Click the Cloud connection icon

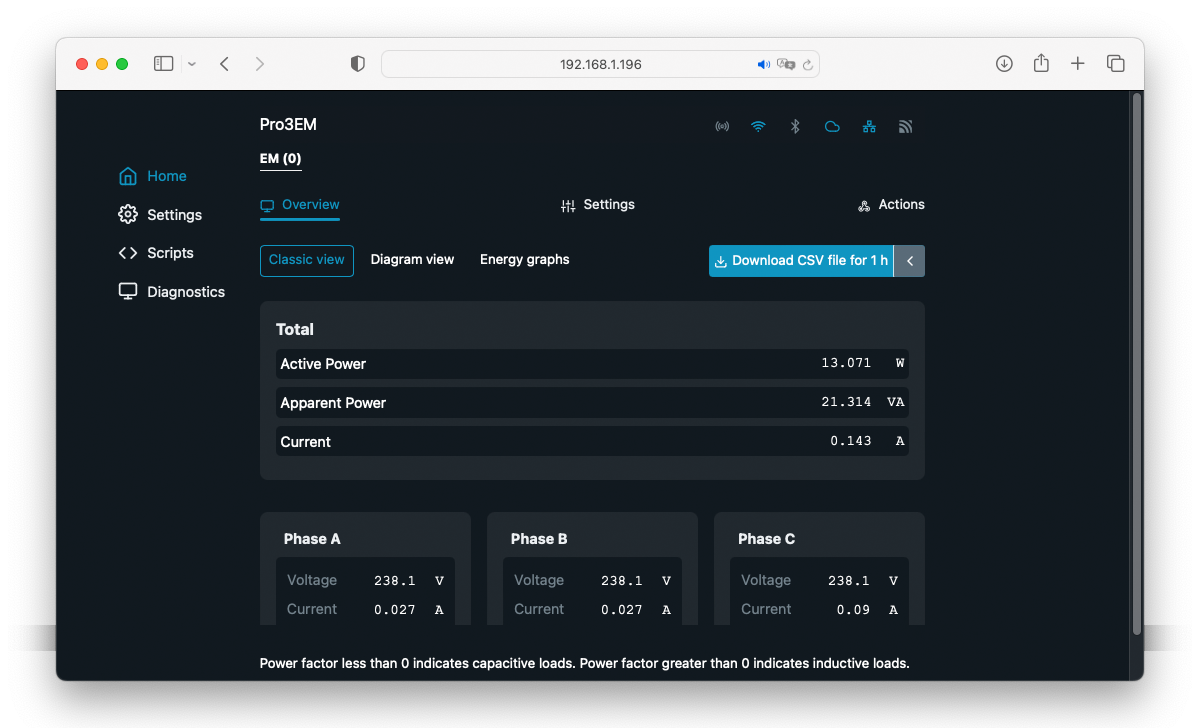pos(832,127)
